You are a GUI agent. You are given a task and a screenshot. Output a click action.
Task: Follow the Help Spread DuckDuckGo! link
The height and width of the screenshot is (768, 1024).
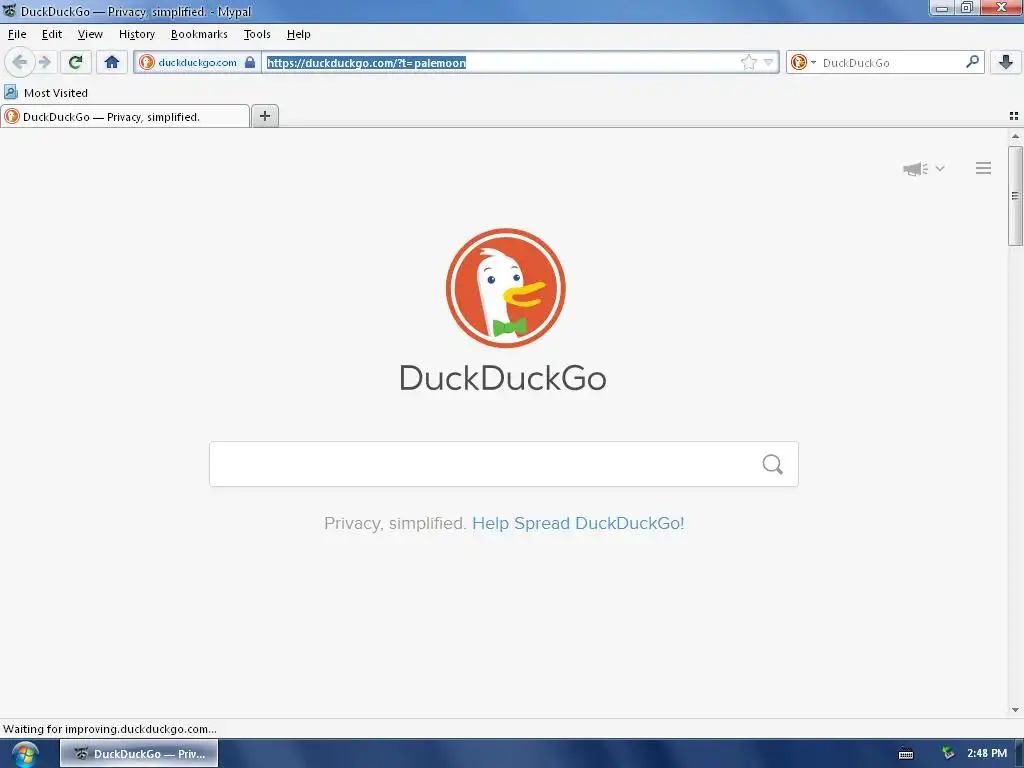pyautogui.click(x=578, y=523)
